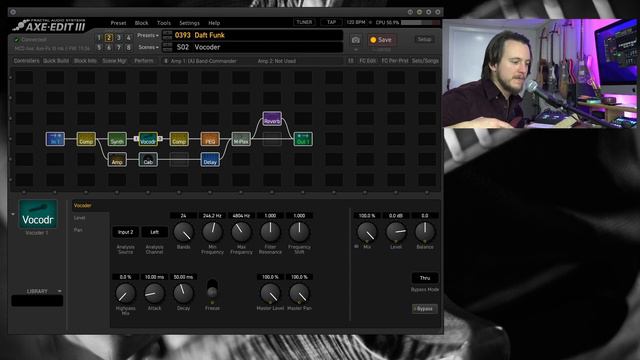This screenshot has width=640, height=360.
Task: Select the Cab block on the grid
Action: (x=148, y=160)
